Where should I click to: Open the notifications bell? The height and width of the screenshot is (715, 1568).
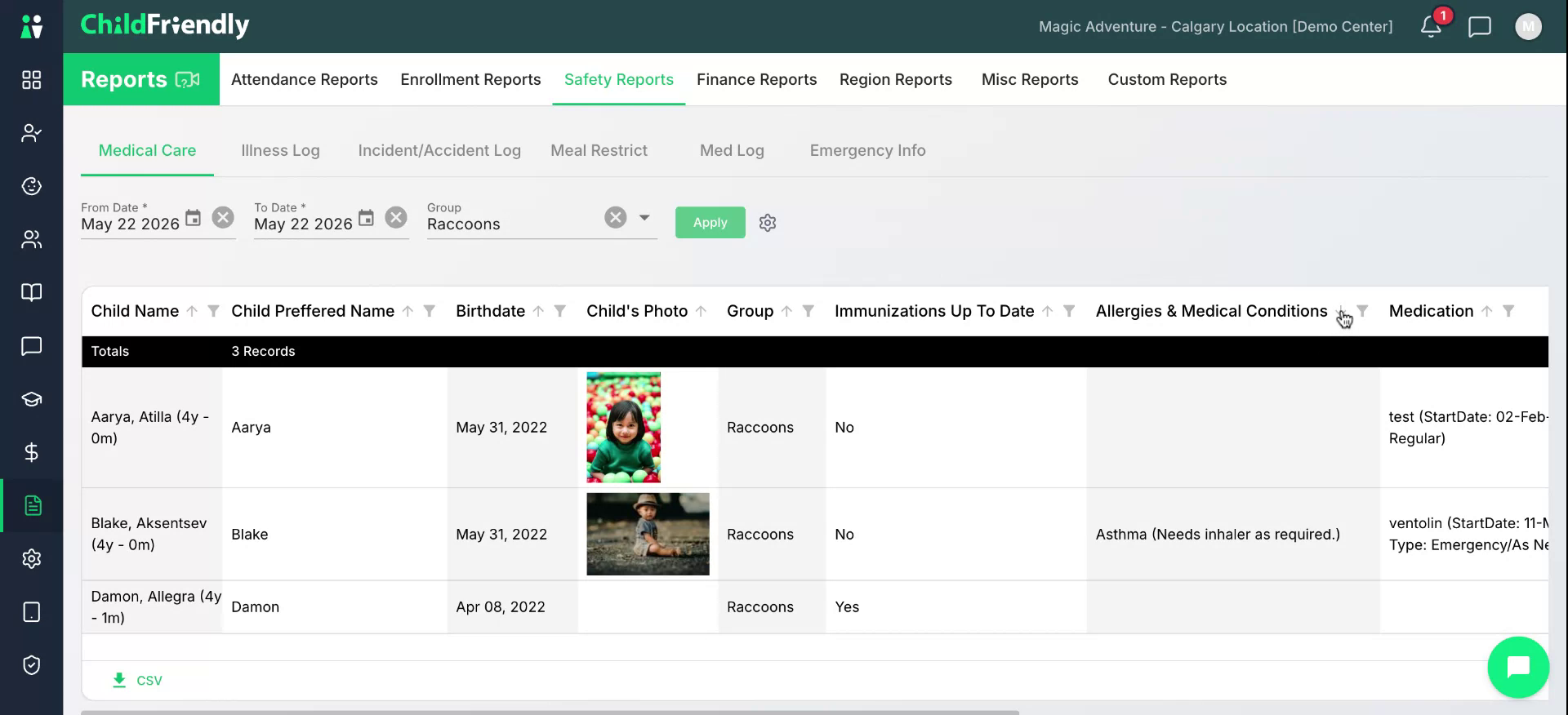(1431, 26)
